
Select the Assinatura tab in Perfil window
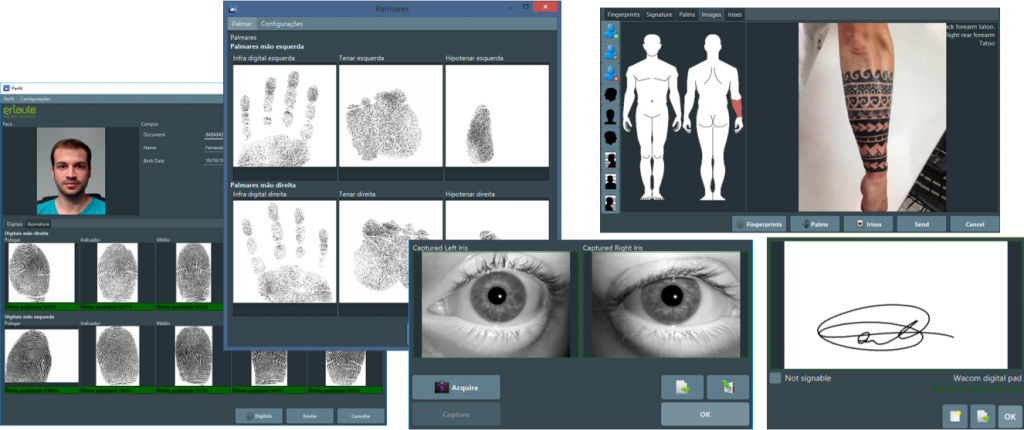point(39,224)
